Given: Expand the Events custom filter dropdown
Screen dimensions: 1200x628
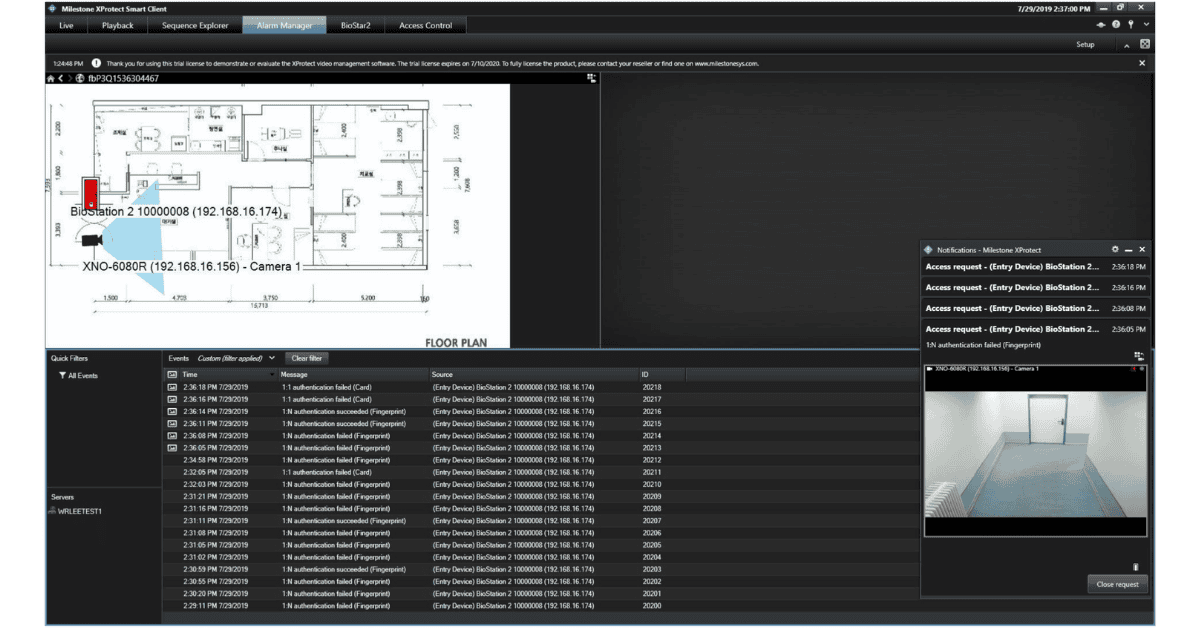Looking at the screenshot, I should (x=271, y=358).
